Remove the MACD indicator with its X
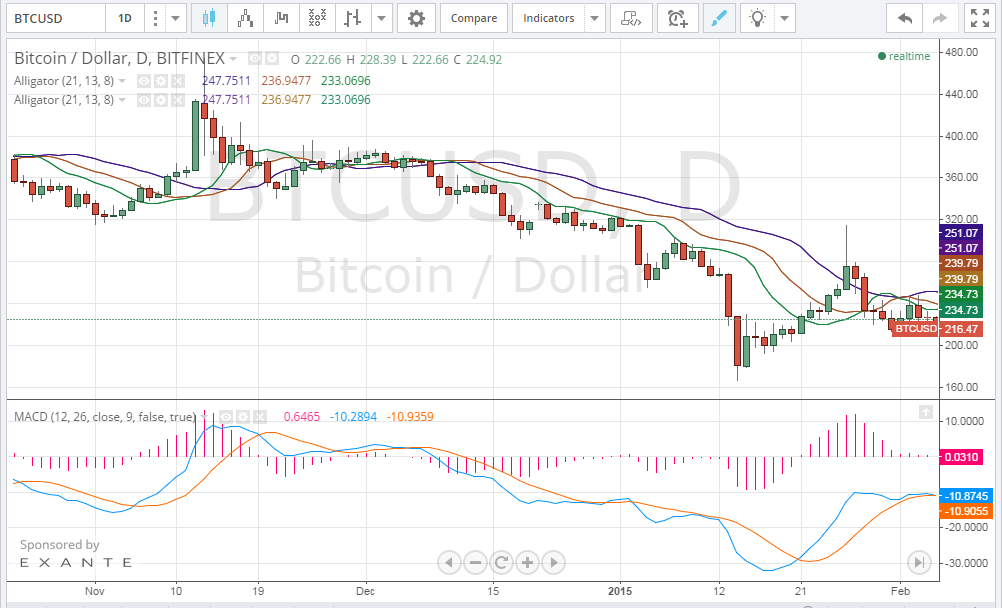 (259, 417)
